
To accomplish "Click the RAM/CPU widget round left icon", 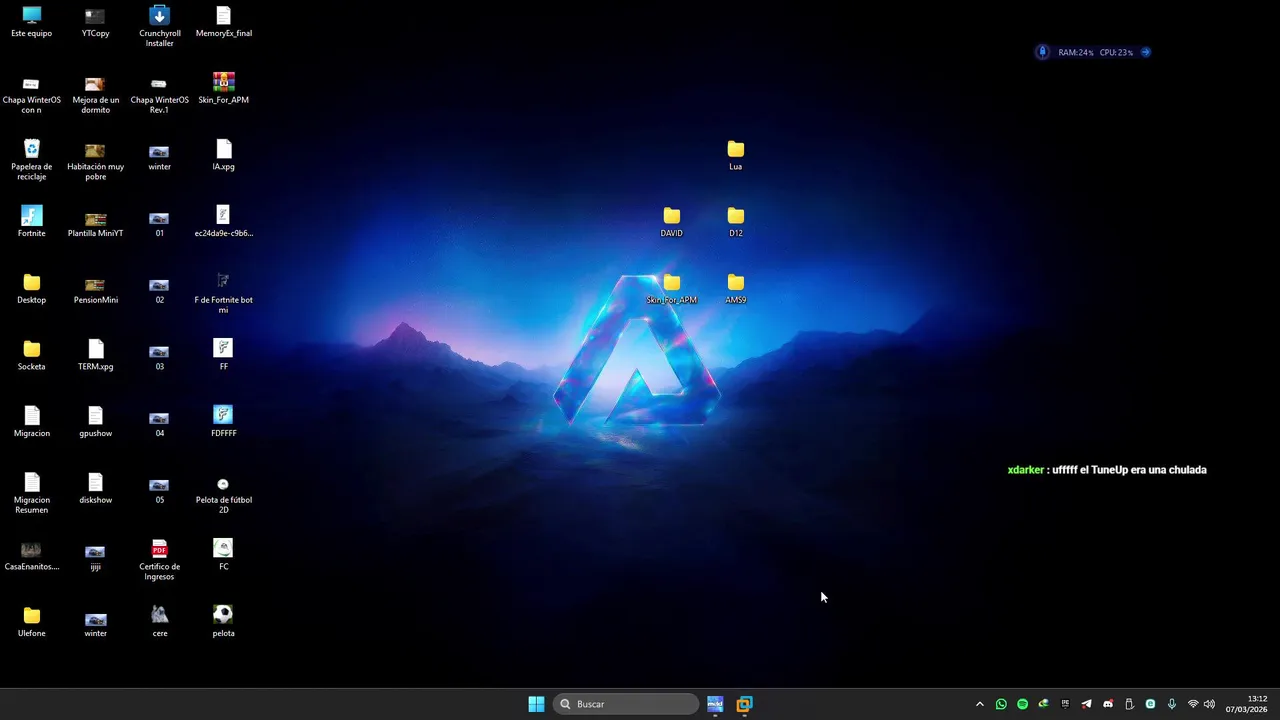I will click(1042, 52).
